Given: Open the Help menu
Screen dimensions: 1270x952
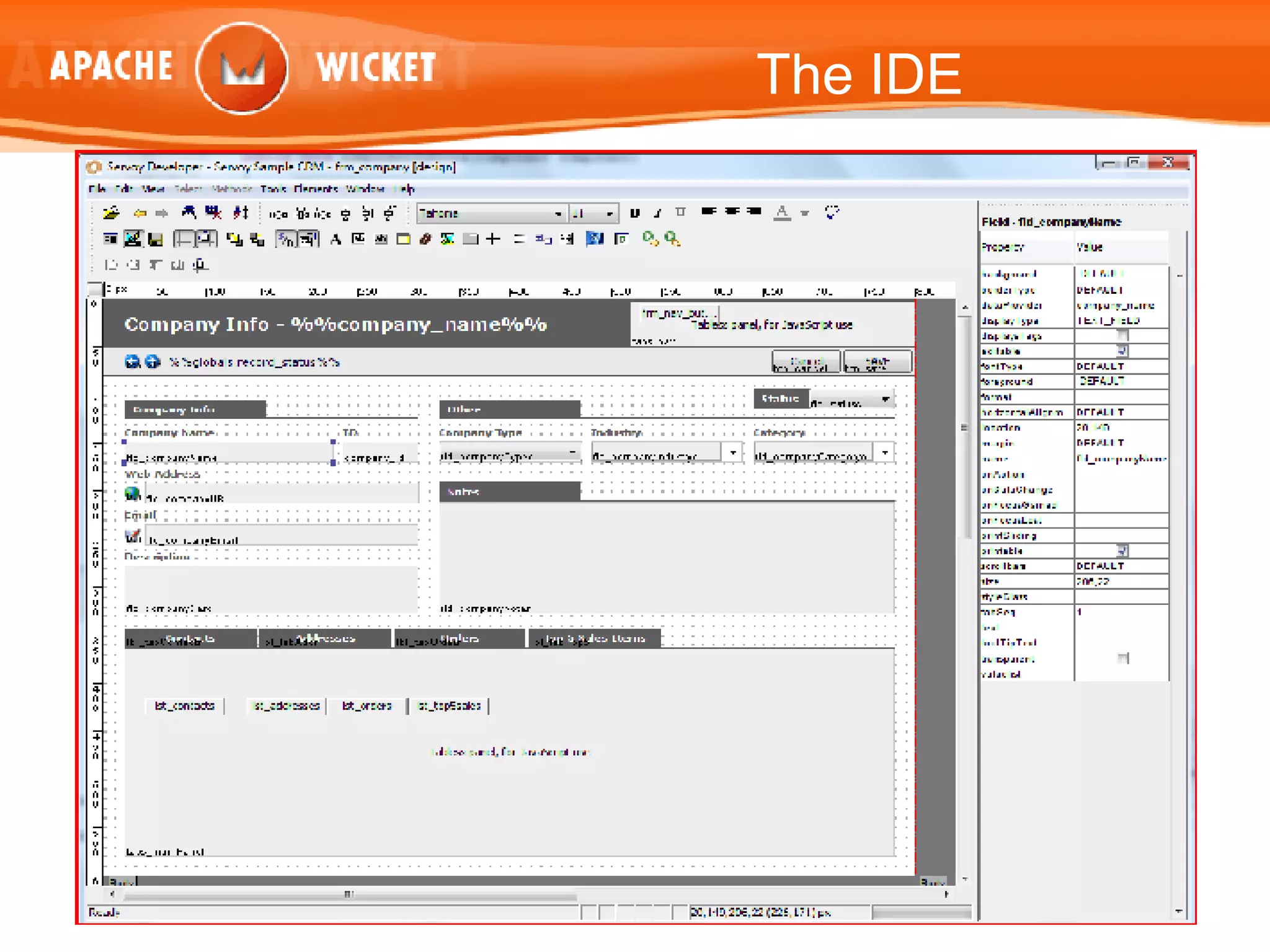Looking at the screenshot, I should pos(404,188).
